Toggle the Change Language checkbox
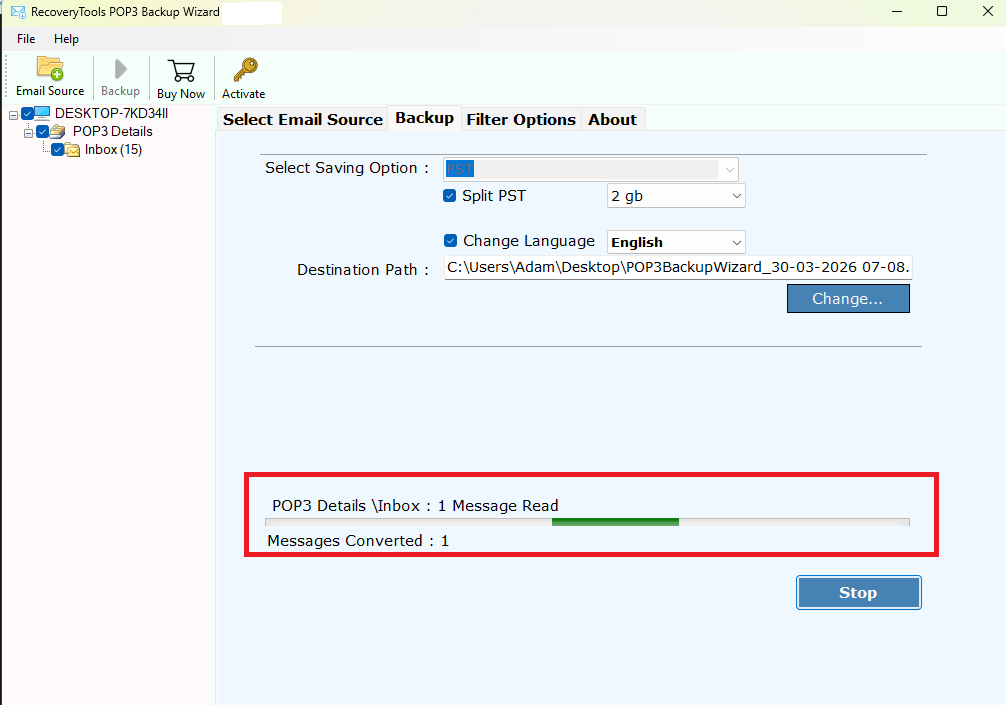 click(450, 241)
